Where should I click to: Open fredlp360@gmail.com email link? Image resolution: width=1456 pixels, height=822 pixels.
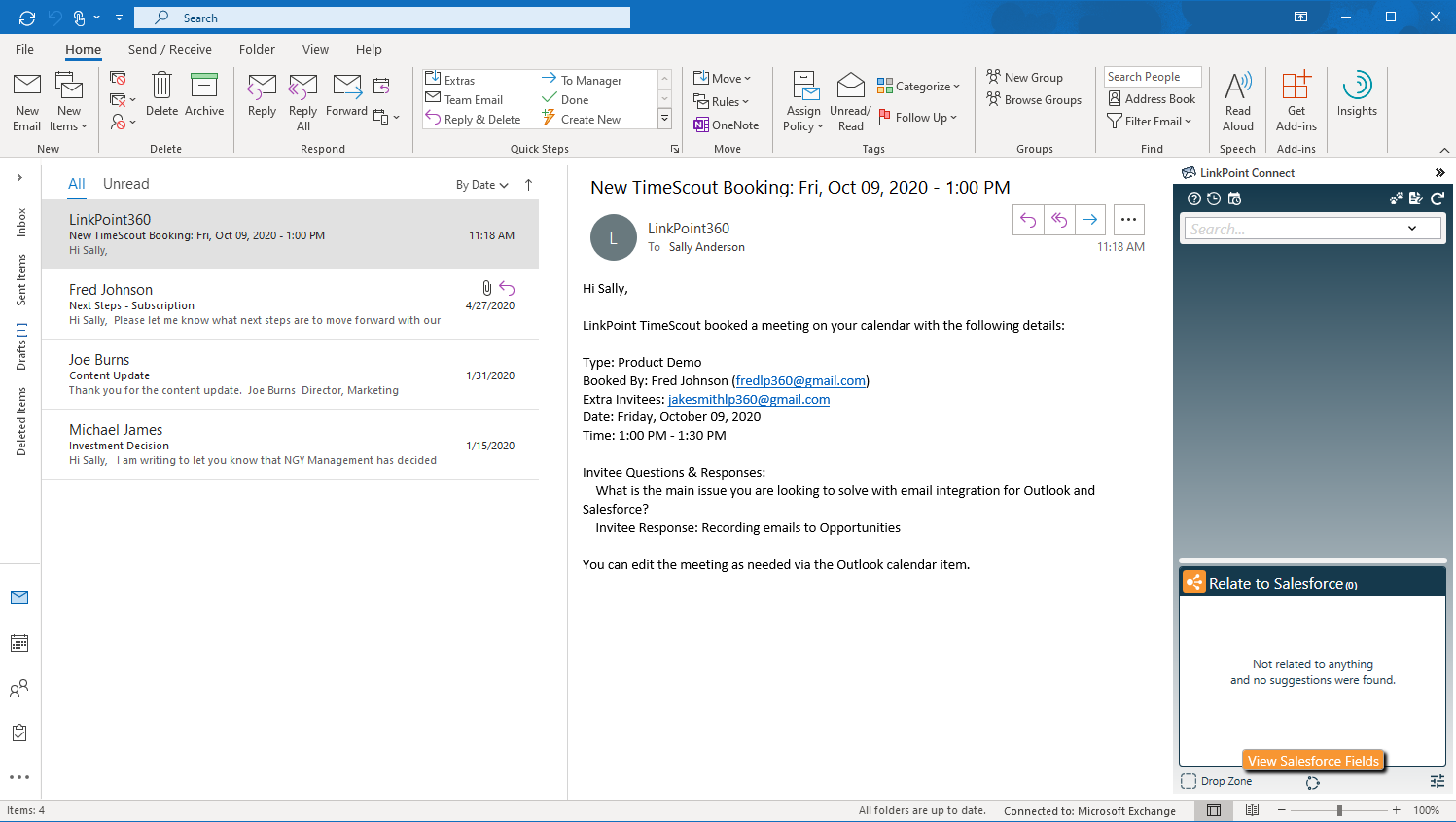point(800,380)
